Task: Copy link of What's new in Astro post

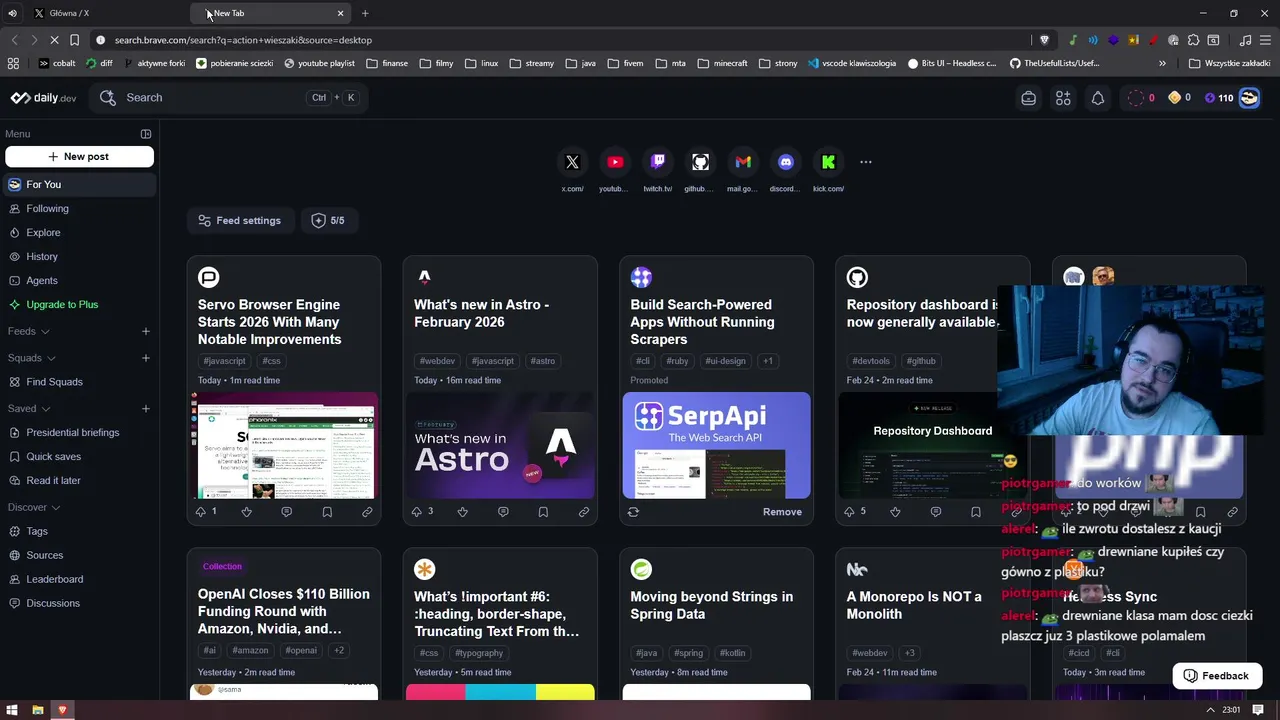Action: pyautogui.click(x=583, y=512)
